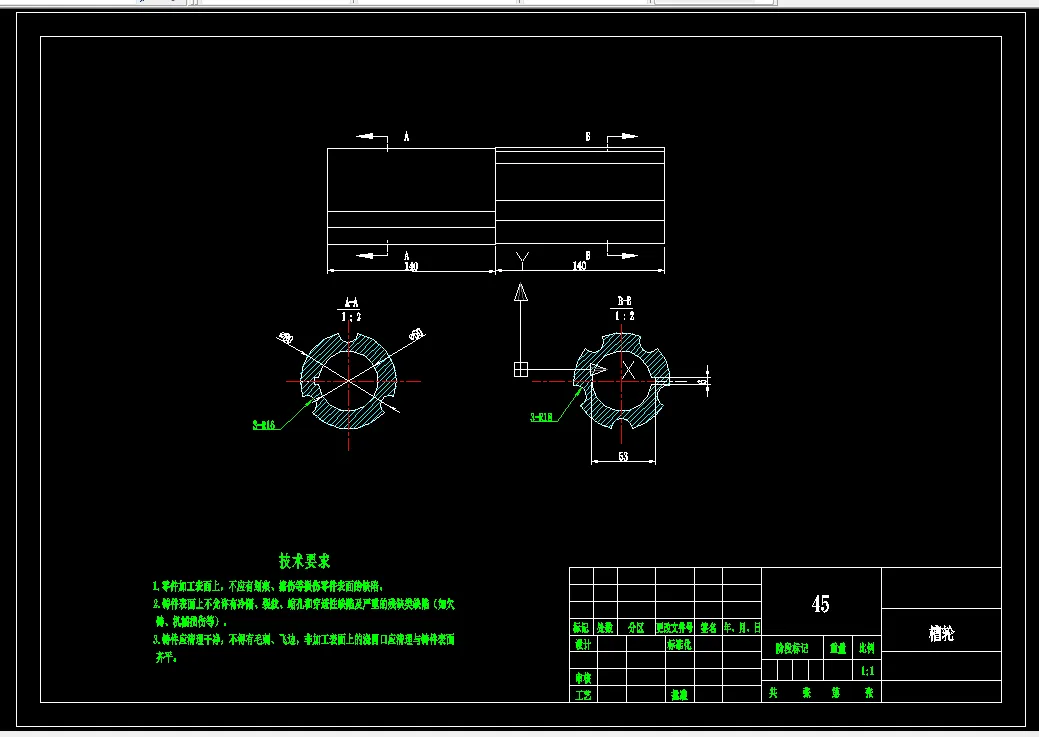Select the 工艺 label in title block
The image size is (1039, 737).
click(x=582, y=695)
